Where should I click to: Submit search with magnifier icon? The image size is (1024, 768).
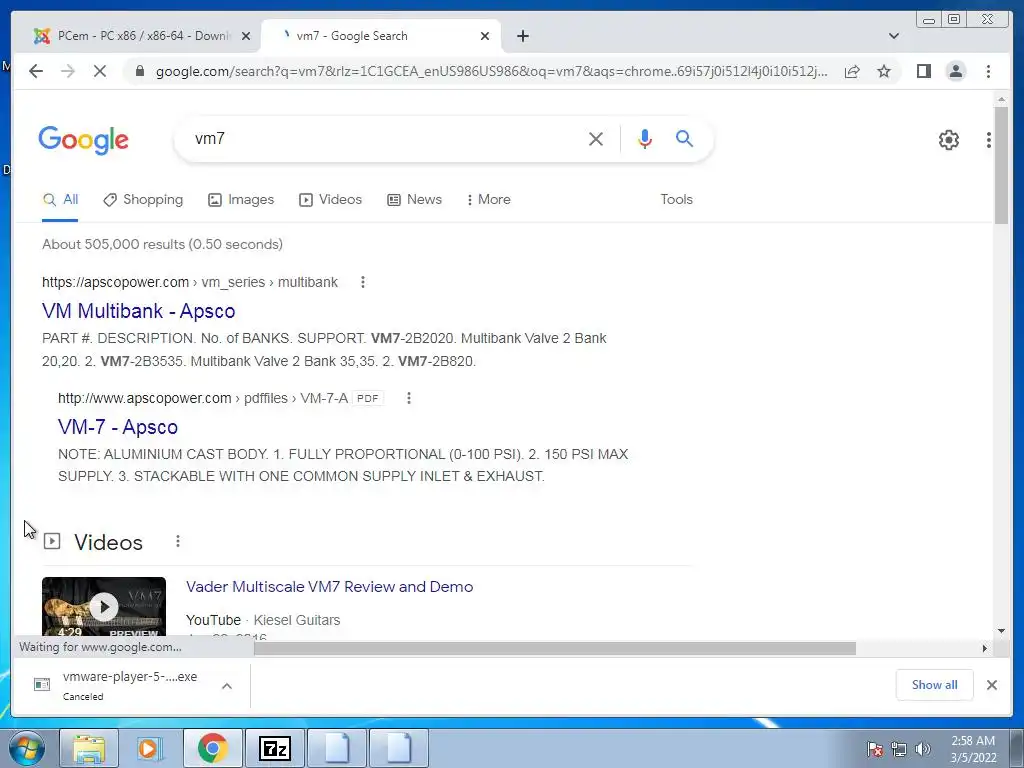684,138
